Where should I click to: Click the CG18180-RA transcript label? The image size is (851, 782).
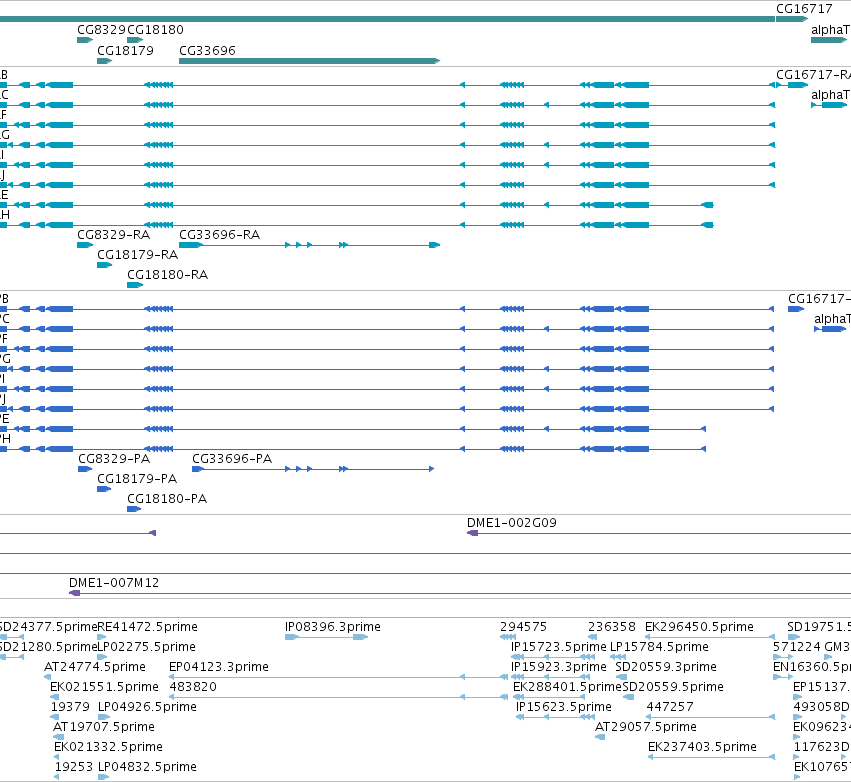pos(168,275)
